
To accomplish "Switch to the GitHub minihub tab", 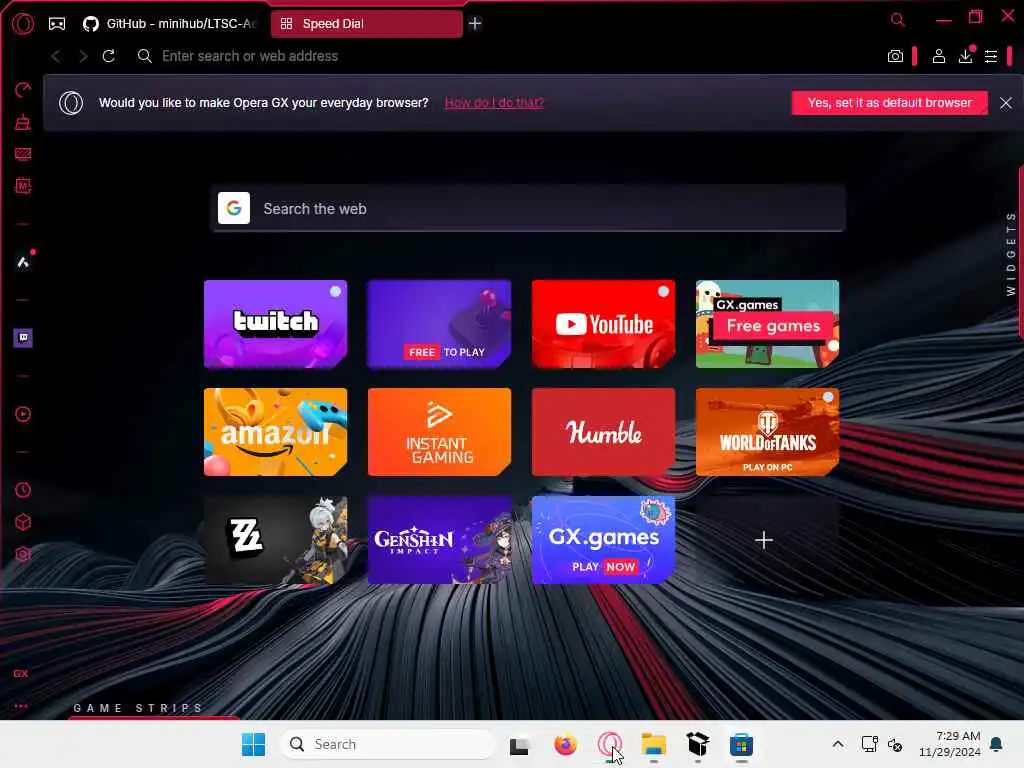I will (171, 24).
